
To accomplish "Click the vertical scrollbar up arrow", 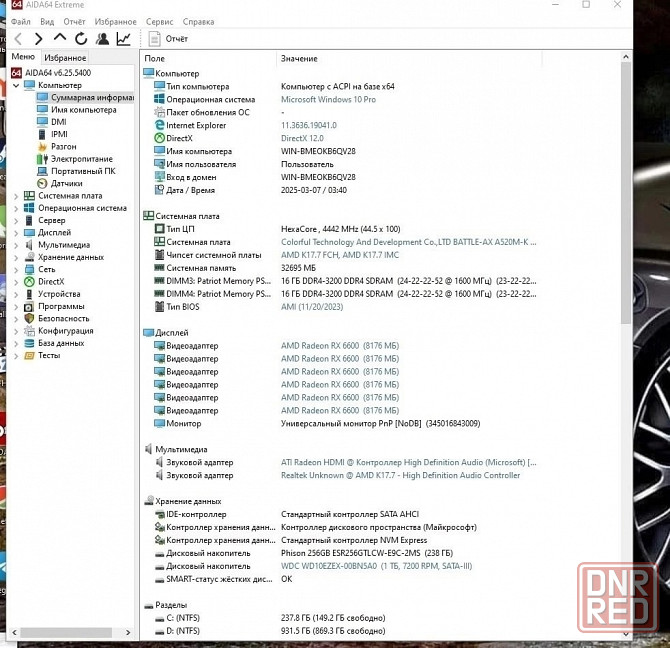I will point(626,57).
